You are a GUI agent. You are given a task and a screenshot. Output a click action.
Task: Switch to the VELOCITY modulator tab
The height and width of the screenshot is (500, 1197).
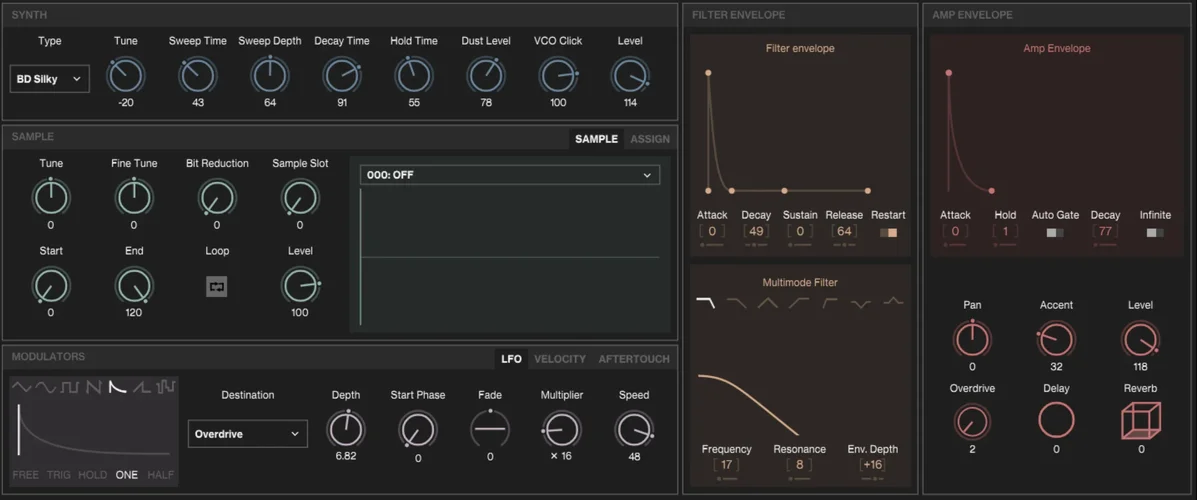click(x=560, y=359)
